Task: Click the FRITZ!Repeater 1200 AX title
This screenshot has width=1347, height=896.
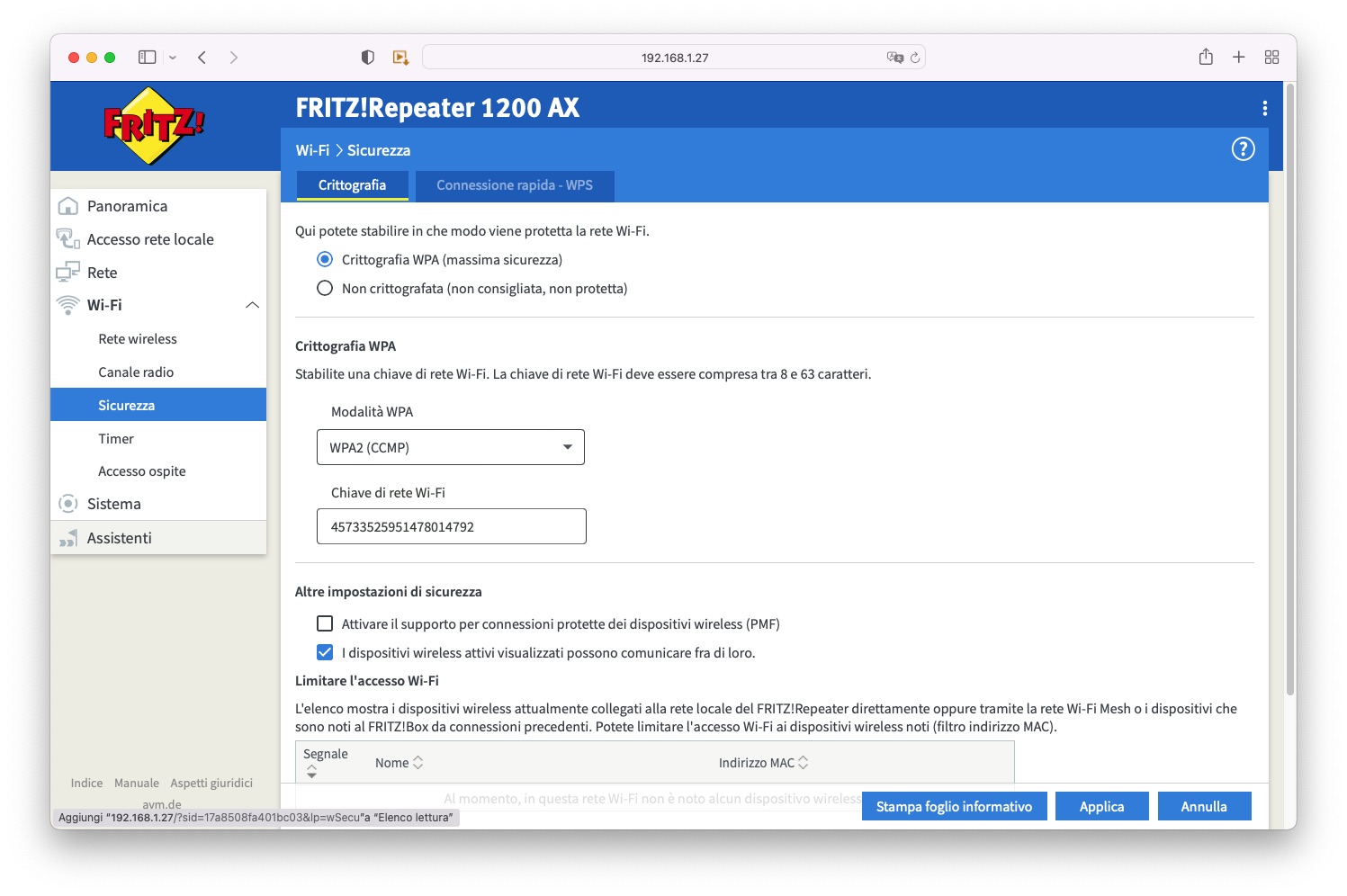Action: point(437,108)
